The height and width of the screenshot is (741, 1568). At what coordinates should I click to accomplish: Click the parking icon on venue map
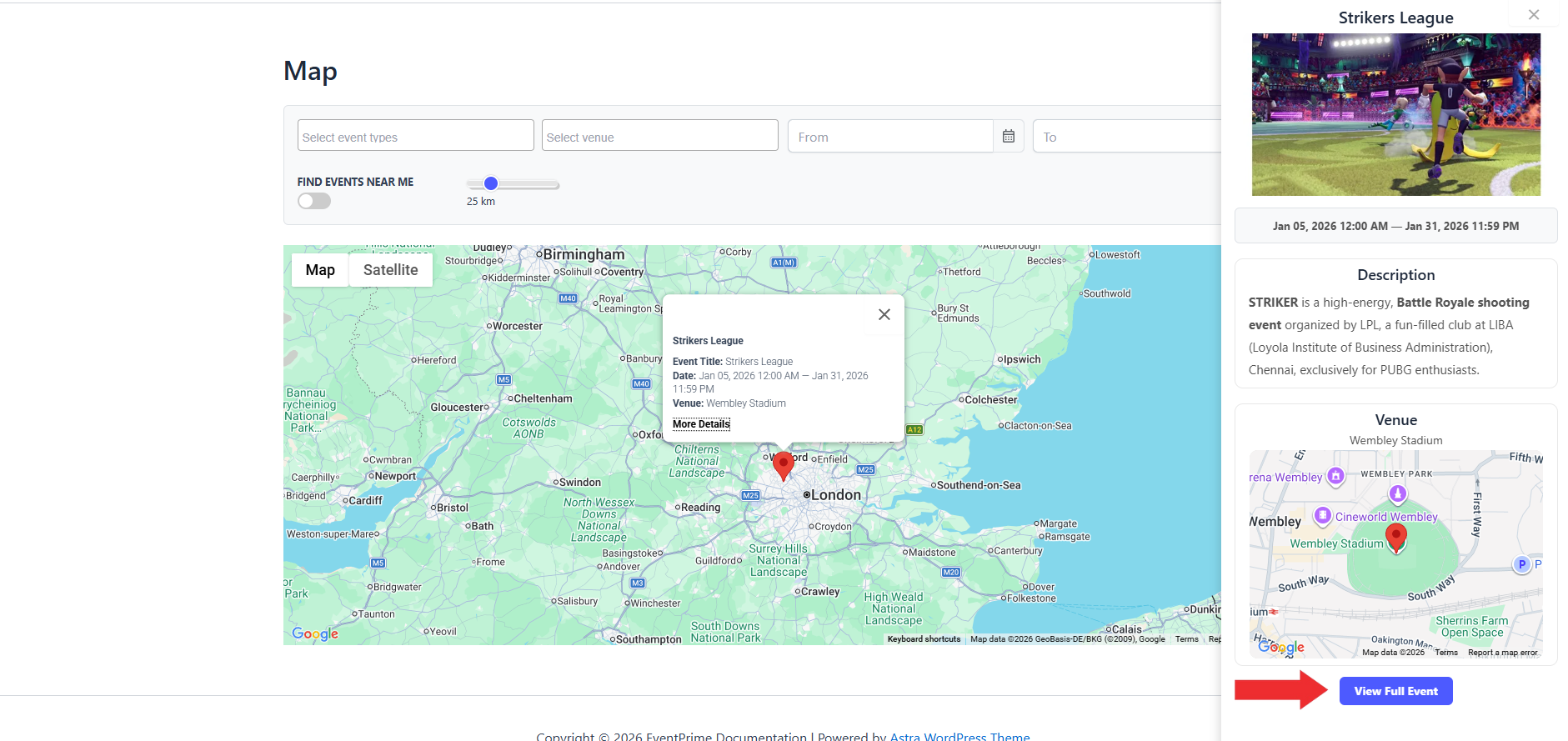tap(1521, 564)
